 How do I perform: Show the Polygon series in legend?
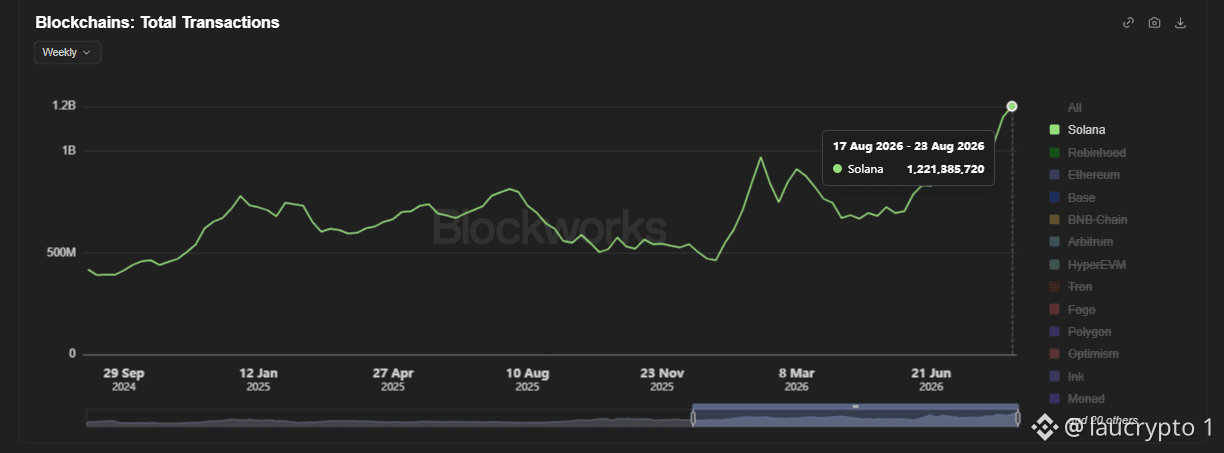point(1080,332)
